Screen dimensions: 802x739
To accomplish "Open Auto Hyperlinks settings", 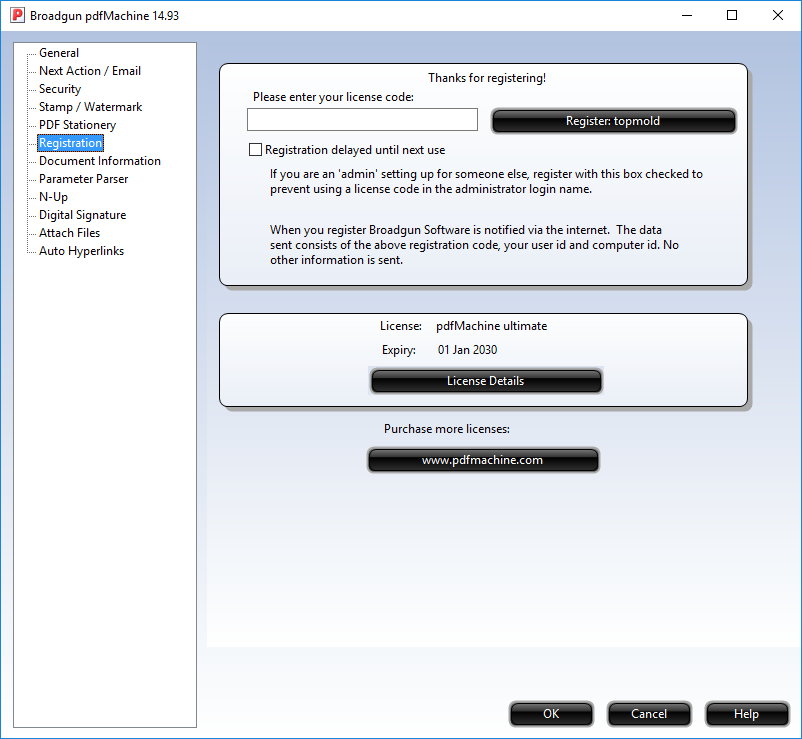I will [81, 251].
